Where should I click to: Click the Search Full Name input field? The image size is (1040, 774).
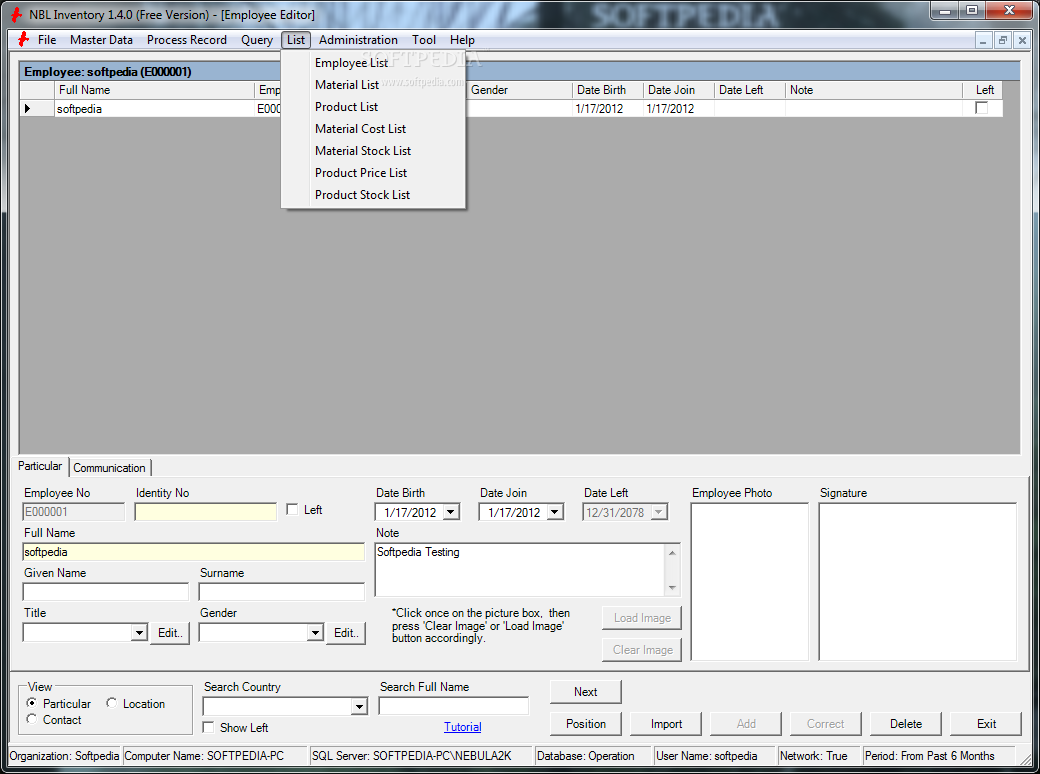tap(454, 706)
